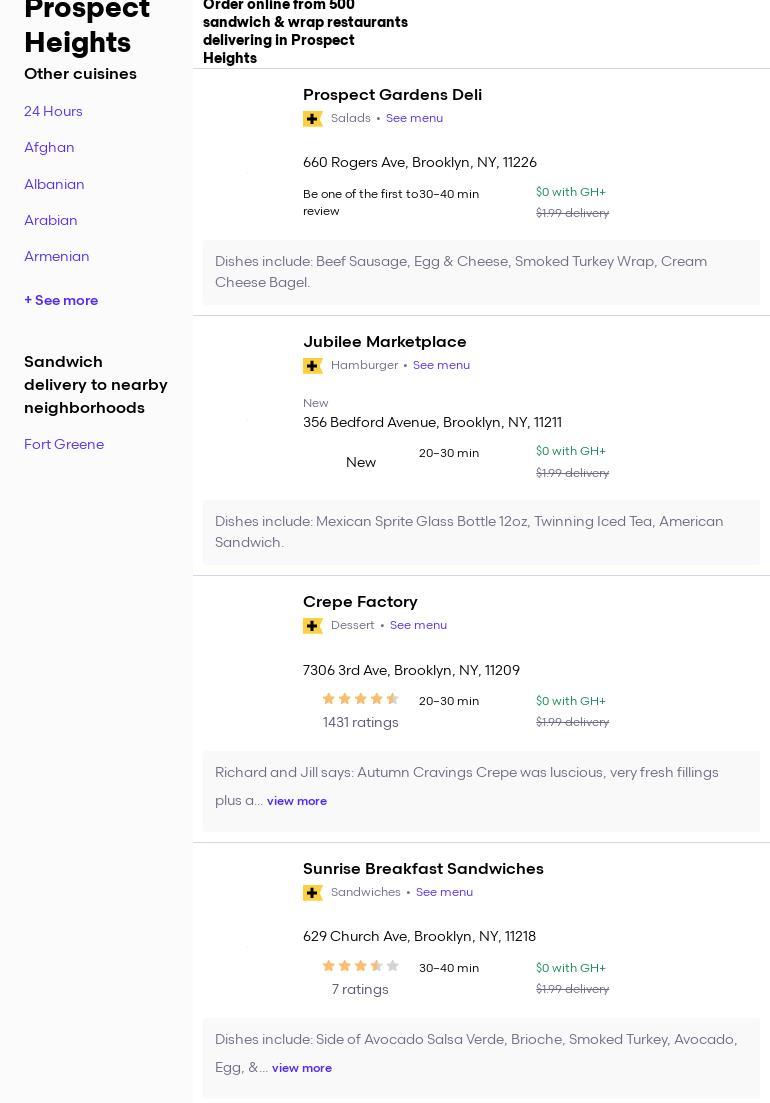770x1103 pixels.
Task: Expand Sunrise Breakfast dishes with view more
Action: click(301, 1068)
